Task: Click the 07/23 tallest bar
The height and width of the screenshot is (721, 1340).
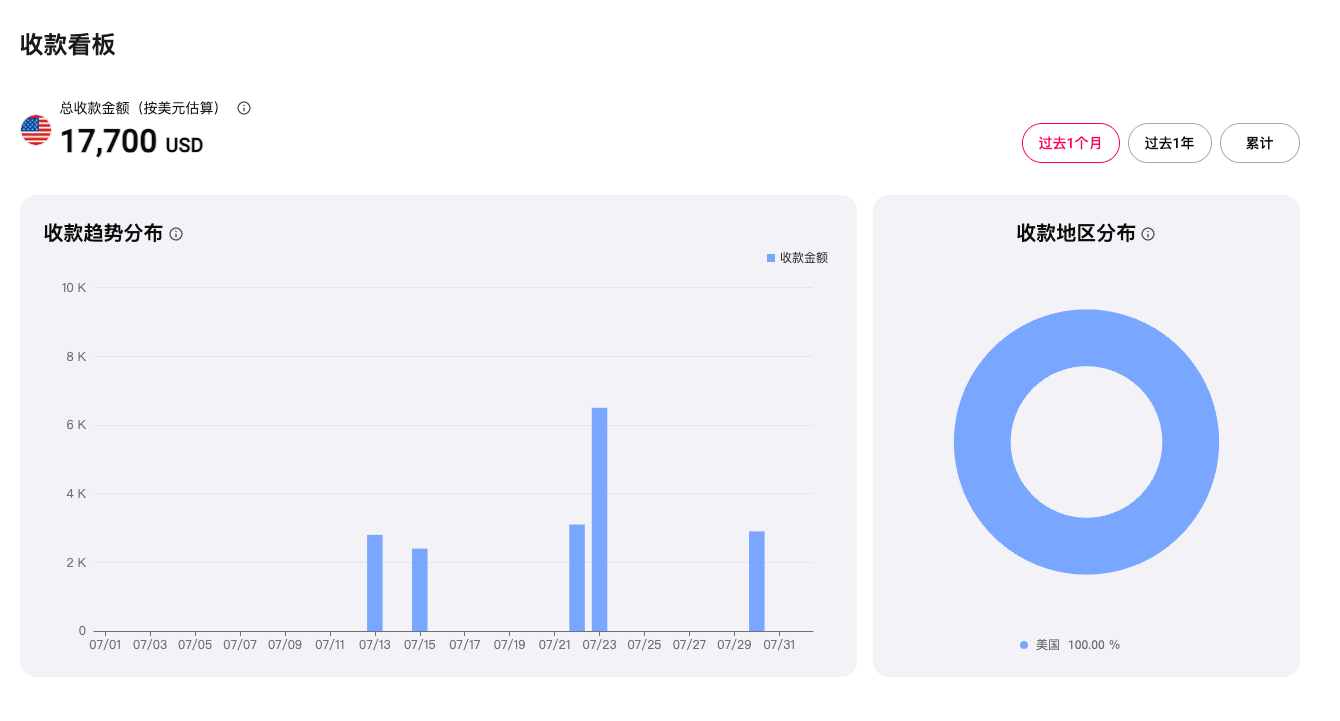Action: click(x=600, y=519)
